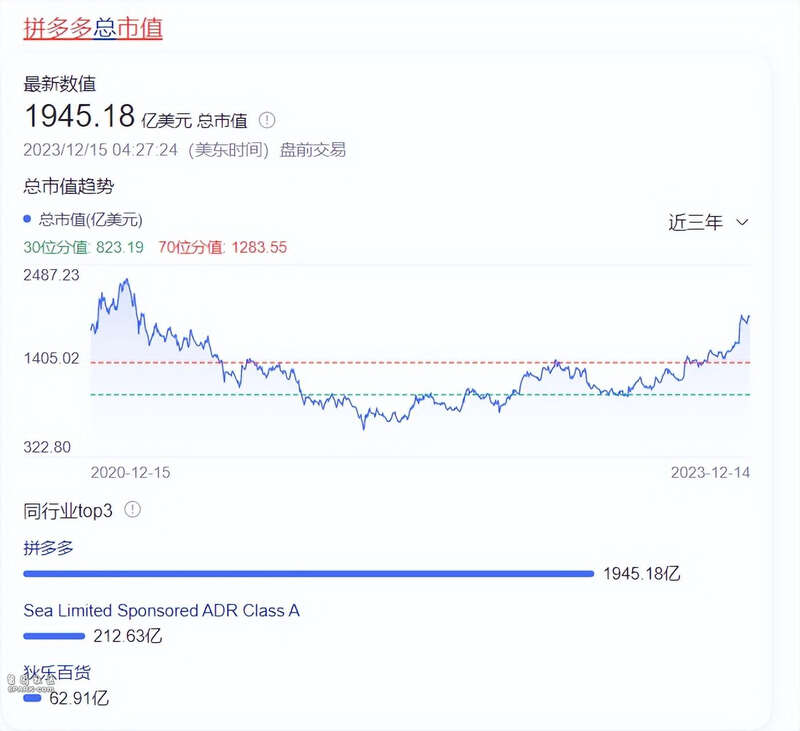Click the 62.91亿 bar value

[x=79, y=698]
